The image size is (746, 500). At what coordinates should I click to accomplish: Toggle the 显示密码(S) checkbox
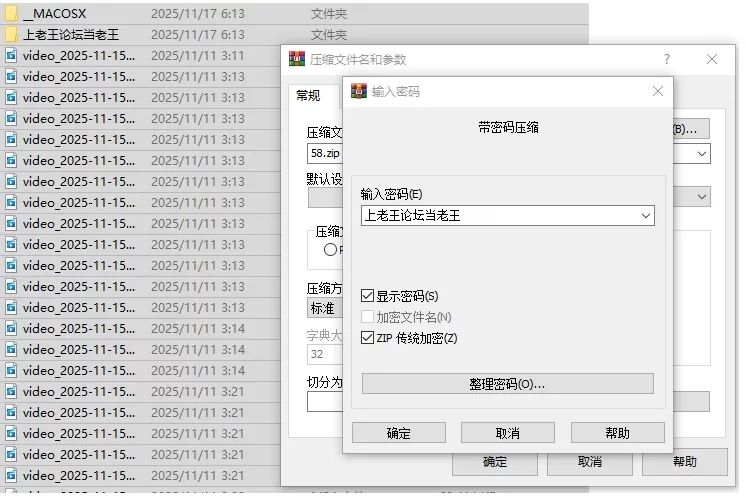click(367, 296)
